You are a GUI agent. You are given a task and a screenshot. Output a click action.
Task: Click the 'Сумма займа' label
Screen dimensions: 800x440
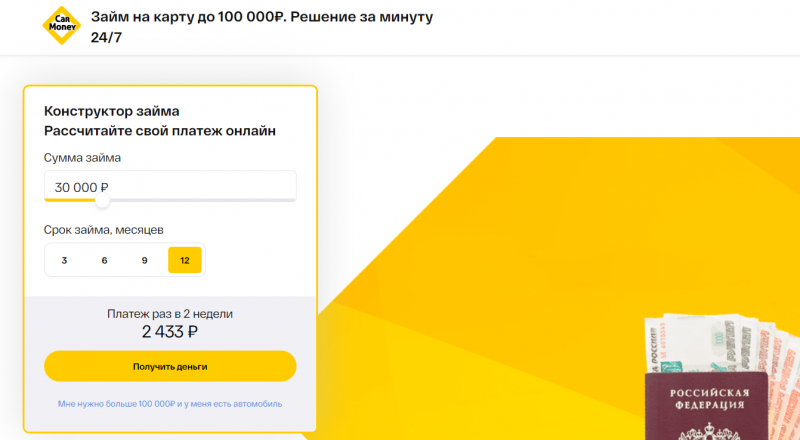pos(83,158)
